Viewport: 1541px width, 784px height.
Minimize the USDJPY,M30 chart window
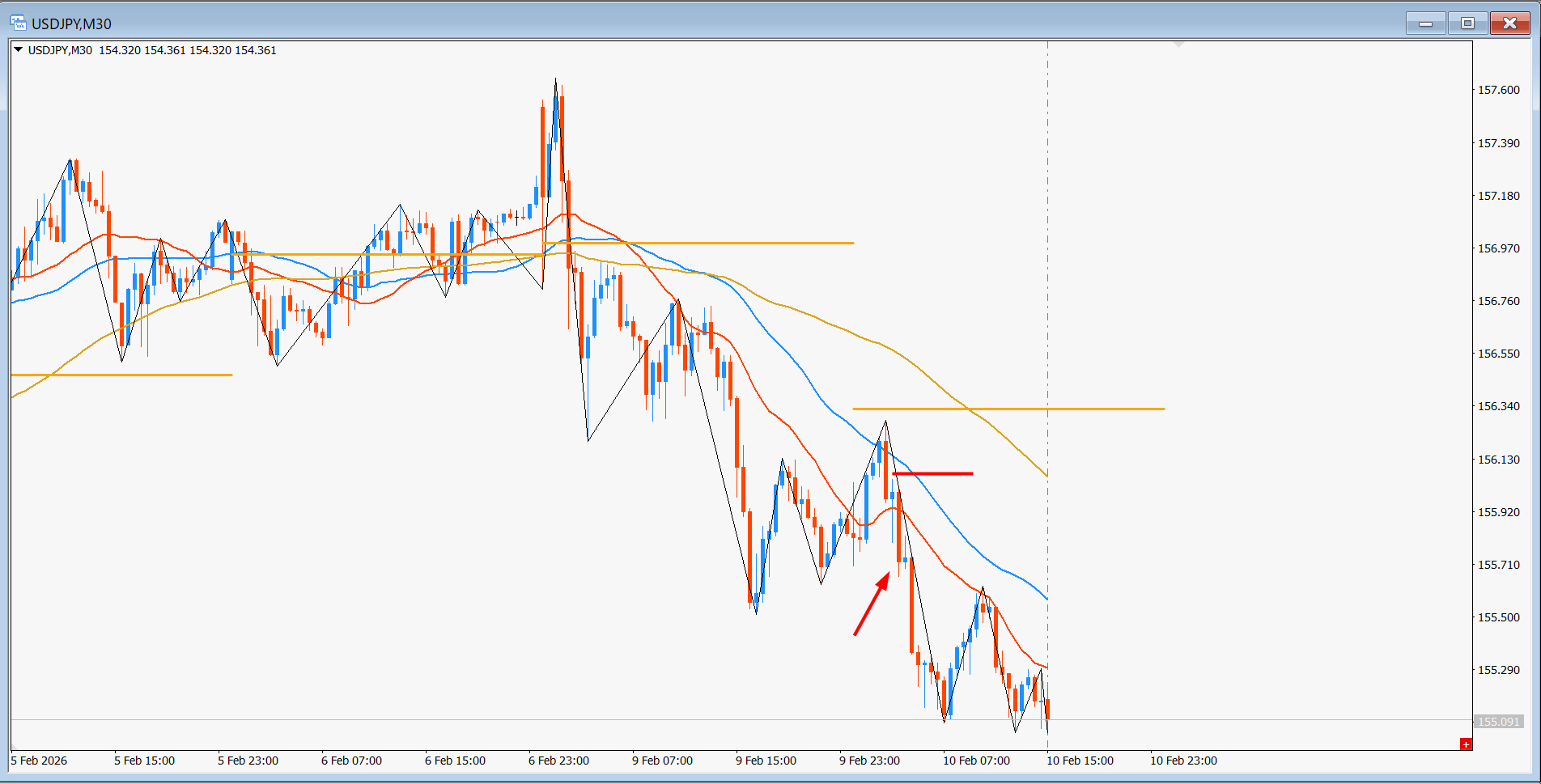coord(1425,23)
